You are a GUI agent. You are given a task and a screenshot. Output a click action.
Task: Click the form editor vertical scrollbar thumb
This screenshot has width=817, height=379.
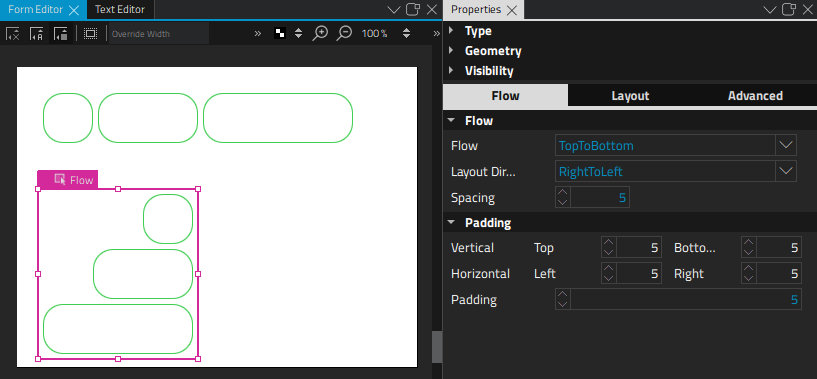[x=437, y=347]
